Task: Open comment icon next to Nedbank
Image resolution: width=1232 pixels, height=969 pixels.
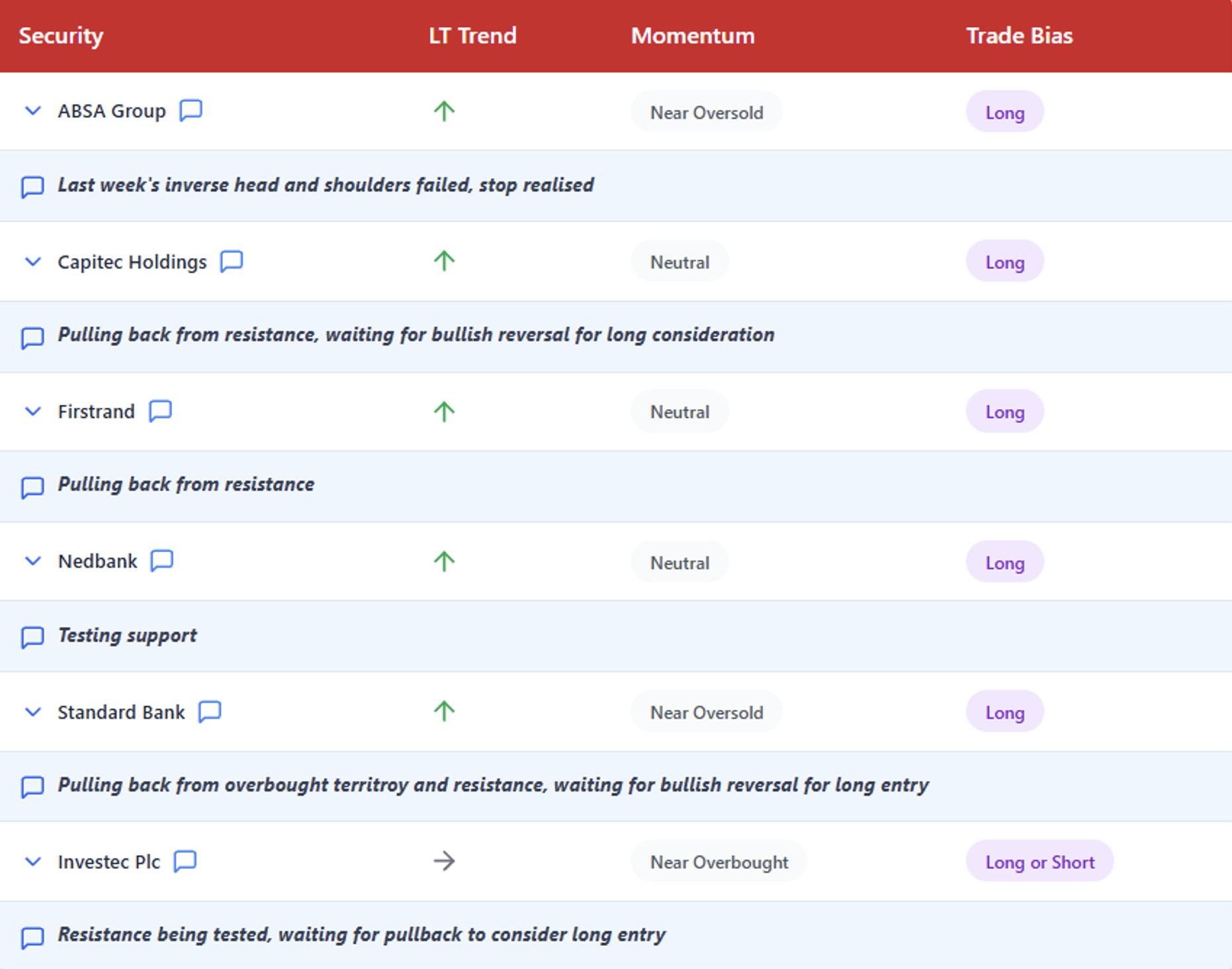Action: tap(161, 561)
